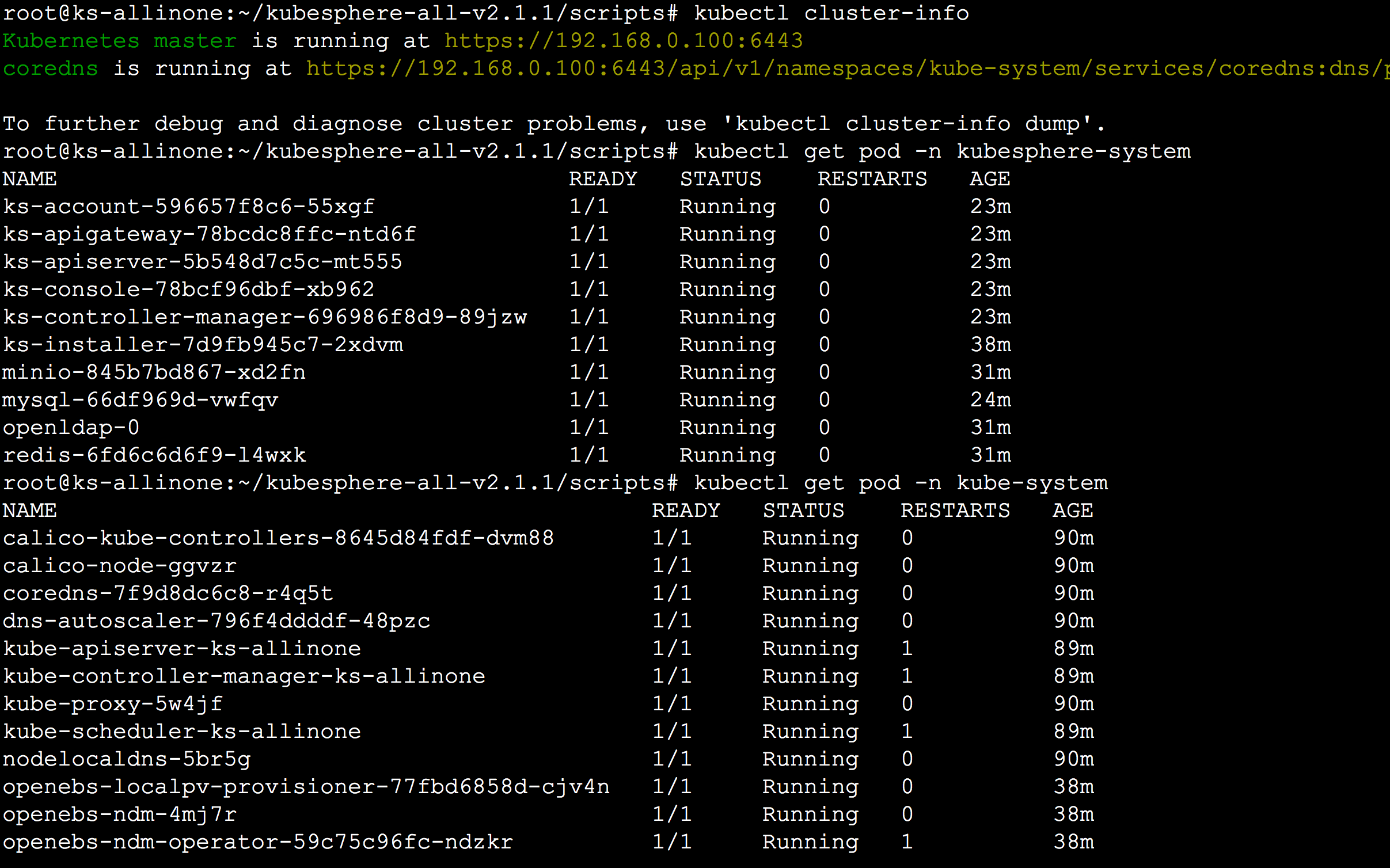Click ks-controller-manager-696986f8d9-89jzw text
The height and width of the screenshot is (868, 1390).
[x=265, y=317]
